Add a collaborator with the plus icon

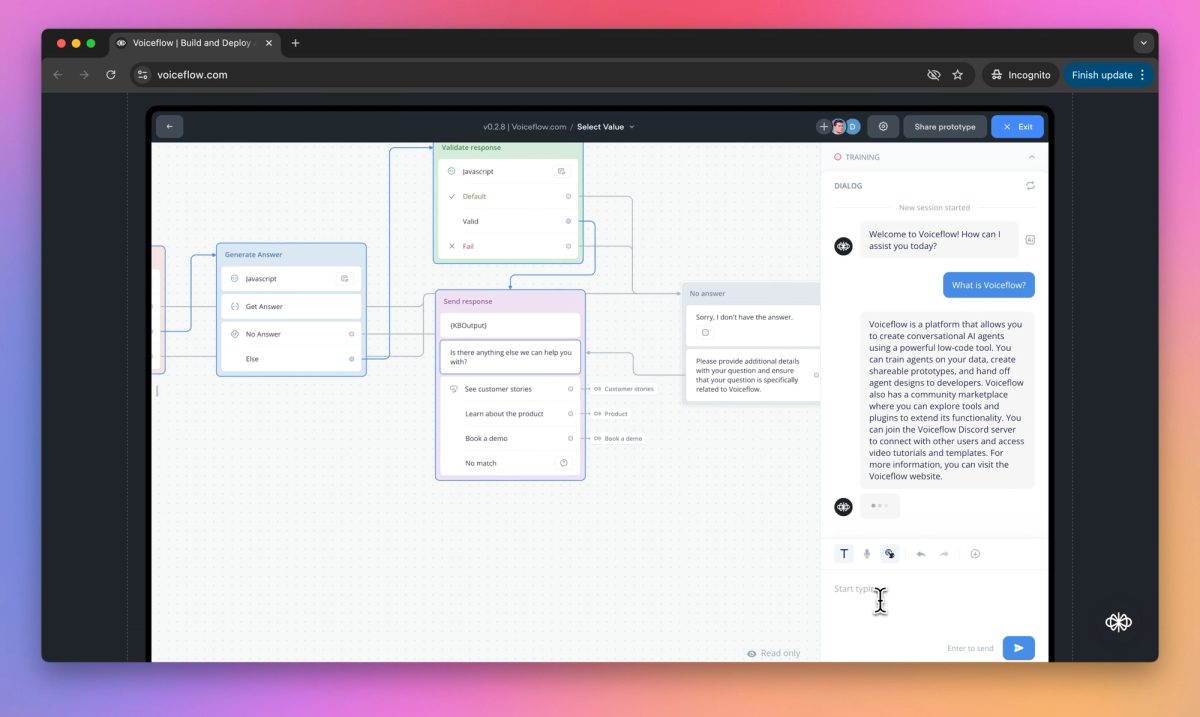click(x=824, y=127)
